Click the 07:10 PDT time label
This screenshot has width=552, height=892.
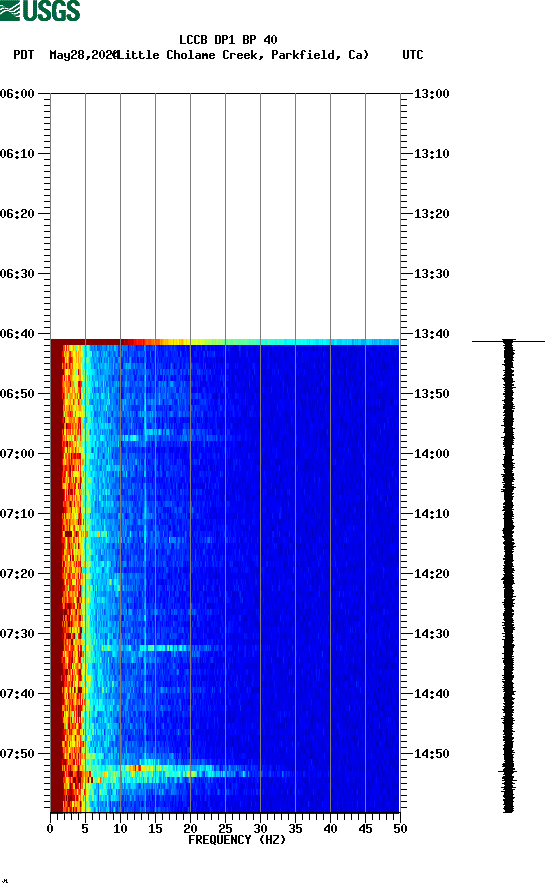point(18,514)
